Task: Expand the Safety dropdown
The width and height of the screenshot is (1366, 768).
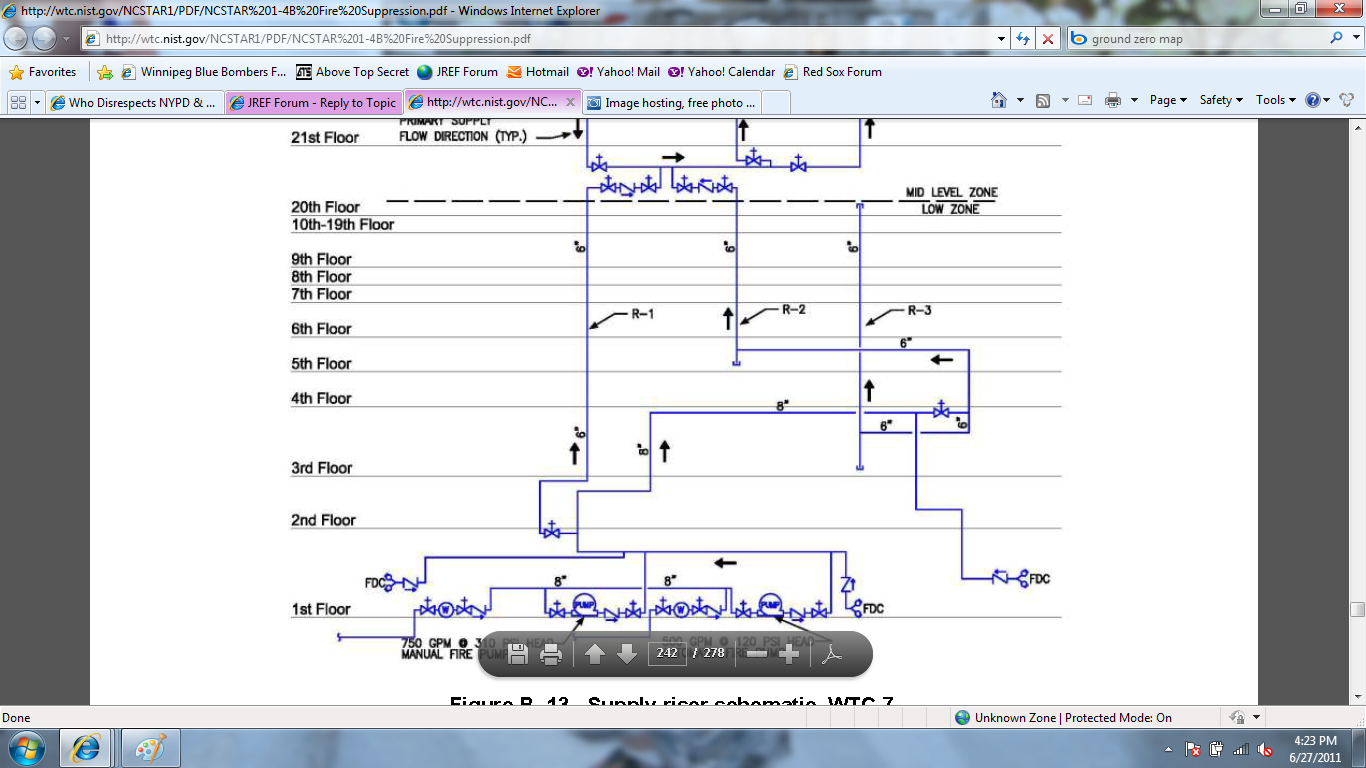Action: (1221, 102)
